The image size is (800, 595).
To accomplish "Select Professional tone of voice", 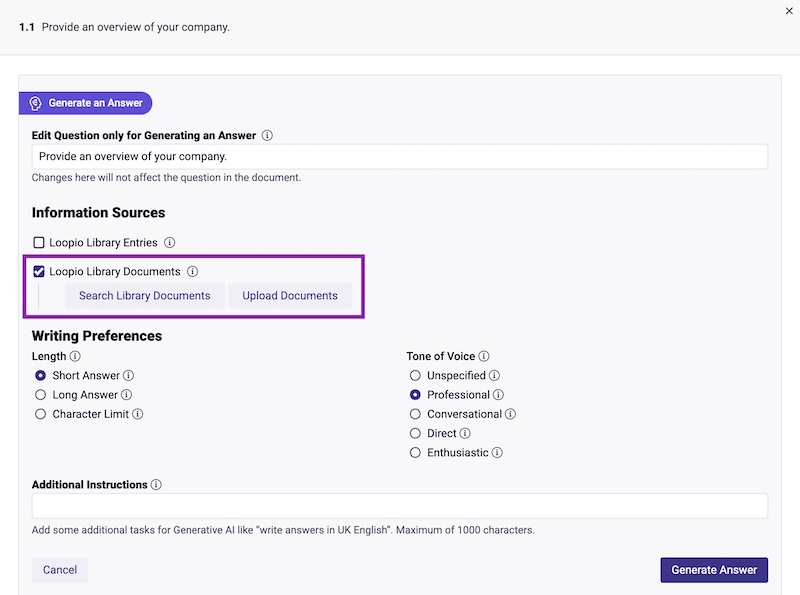I will point(415,395).
